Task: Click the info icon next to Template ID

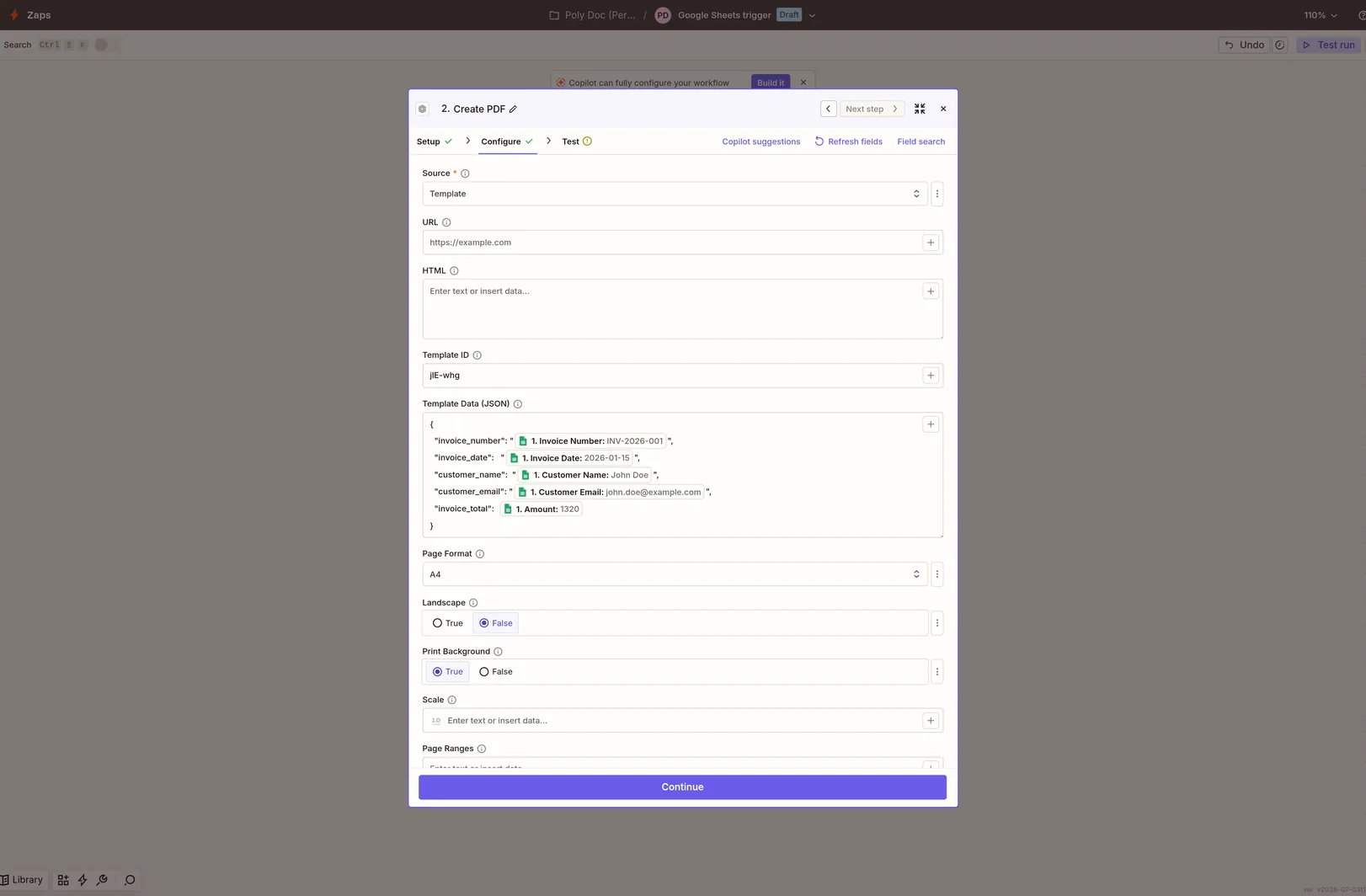Action: tap(477, 355)
